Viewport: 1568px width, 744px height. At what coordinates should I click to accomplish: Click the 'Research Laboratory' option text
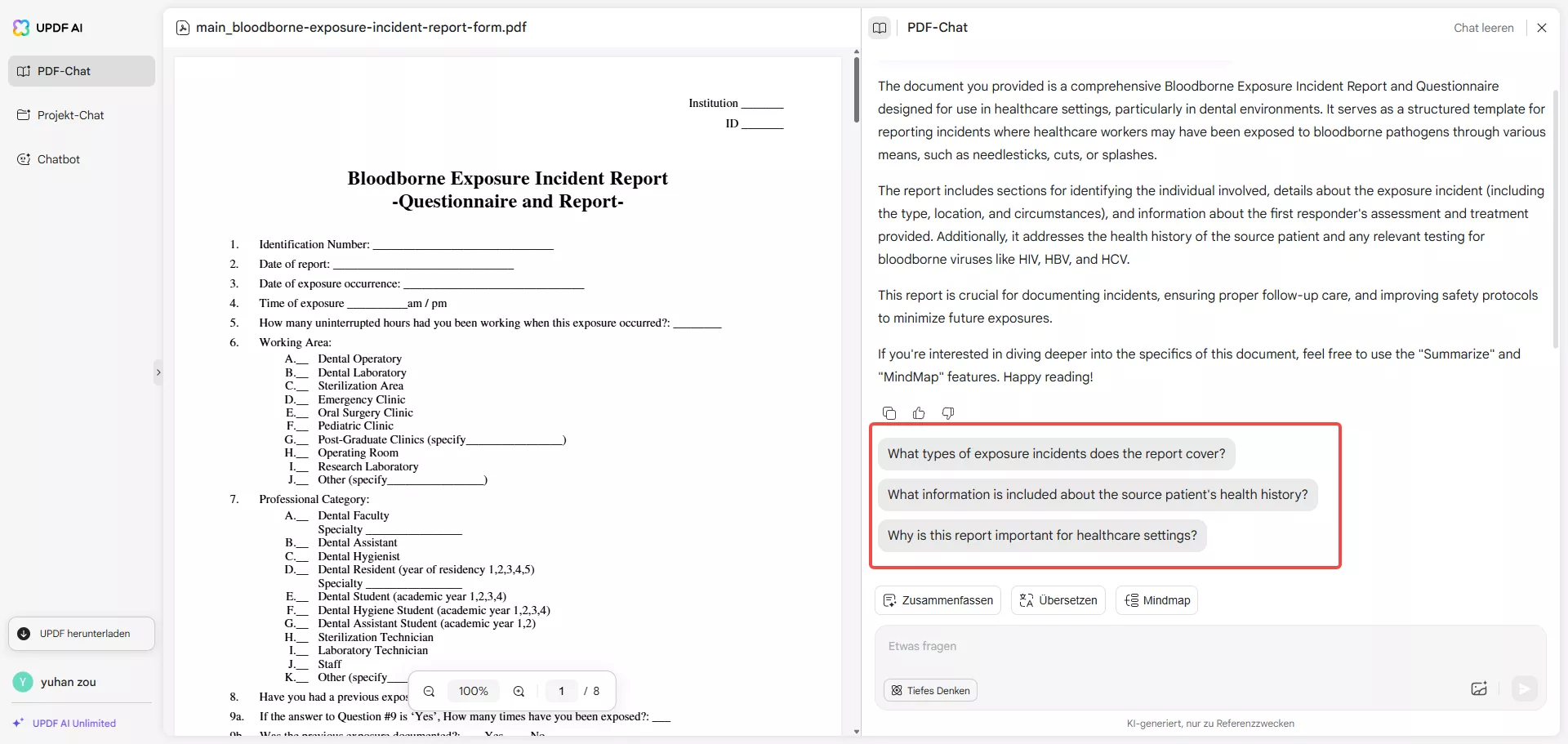coord(367,466)
